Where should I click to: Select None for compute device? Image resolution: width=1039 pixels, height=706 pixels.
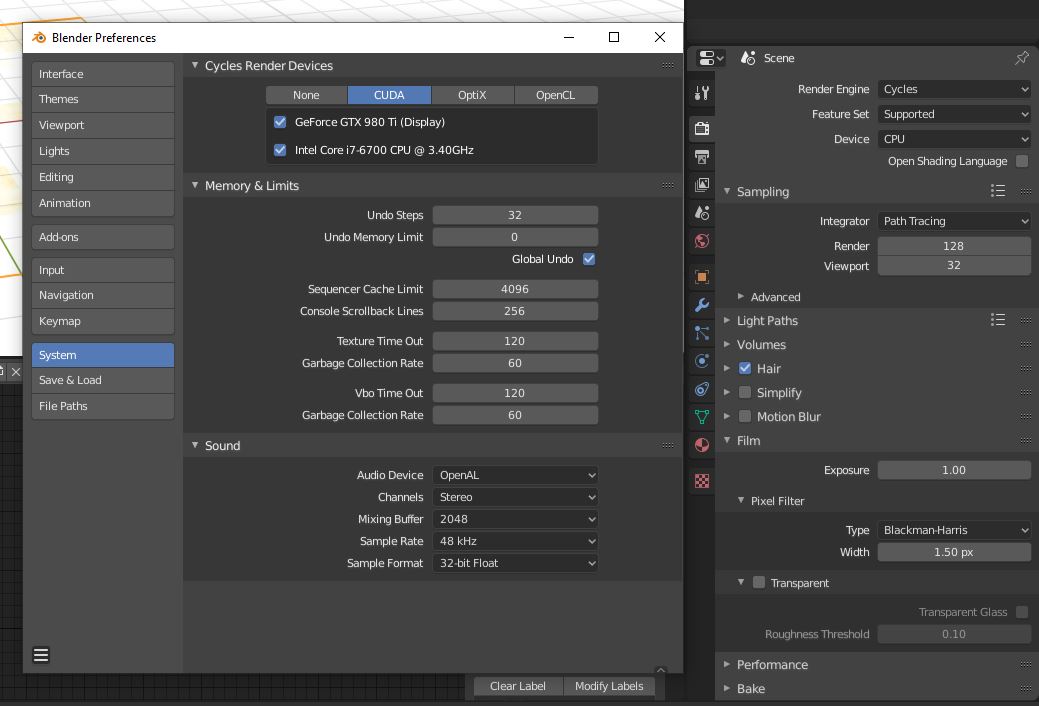(x=306, y=95)
